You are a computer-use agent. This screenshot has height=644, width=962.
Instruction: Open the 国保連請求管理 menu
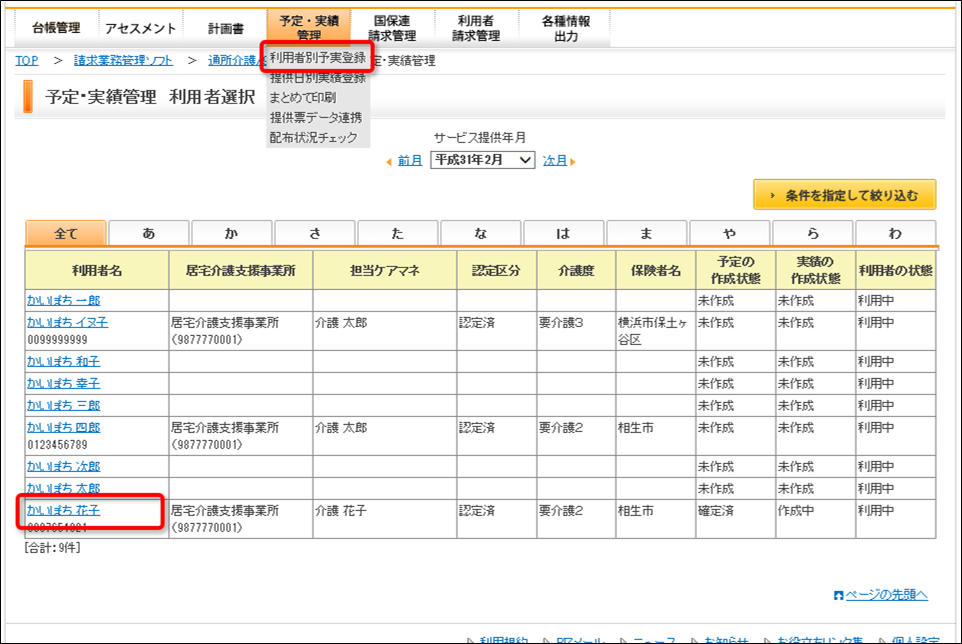point(392,28)
